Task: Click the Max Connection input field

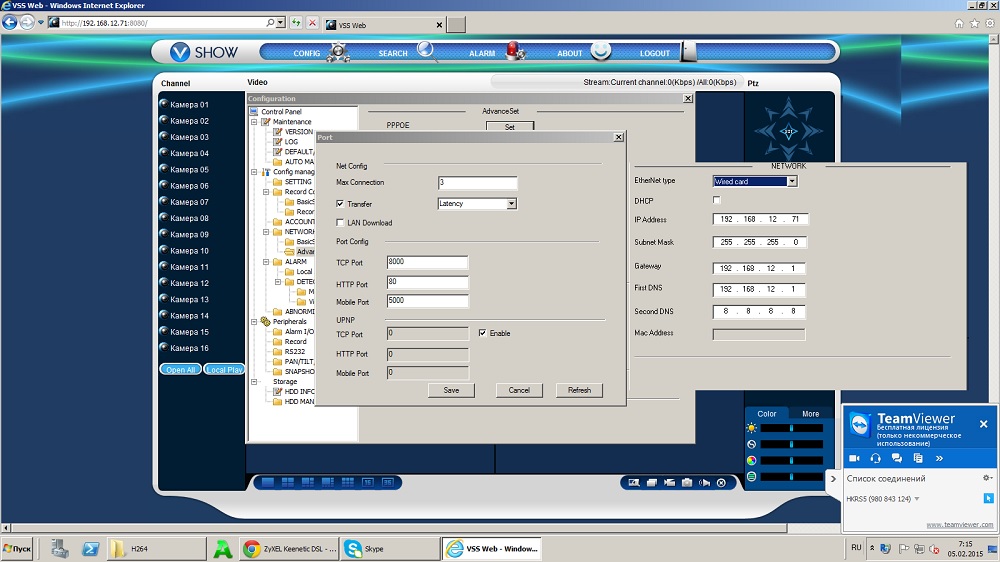Action: (x=478, y=183)
